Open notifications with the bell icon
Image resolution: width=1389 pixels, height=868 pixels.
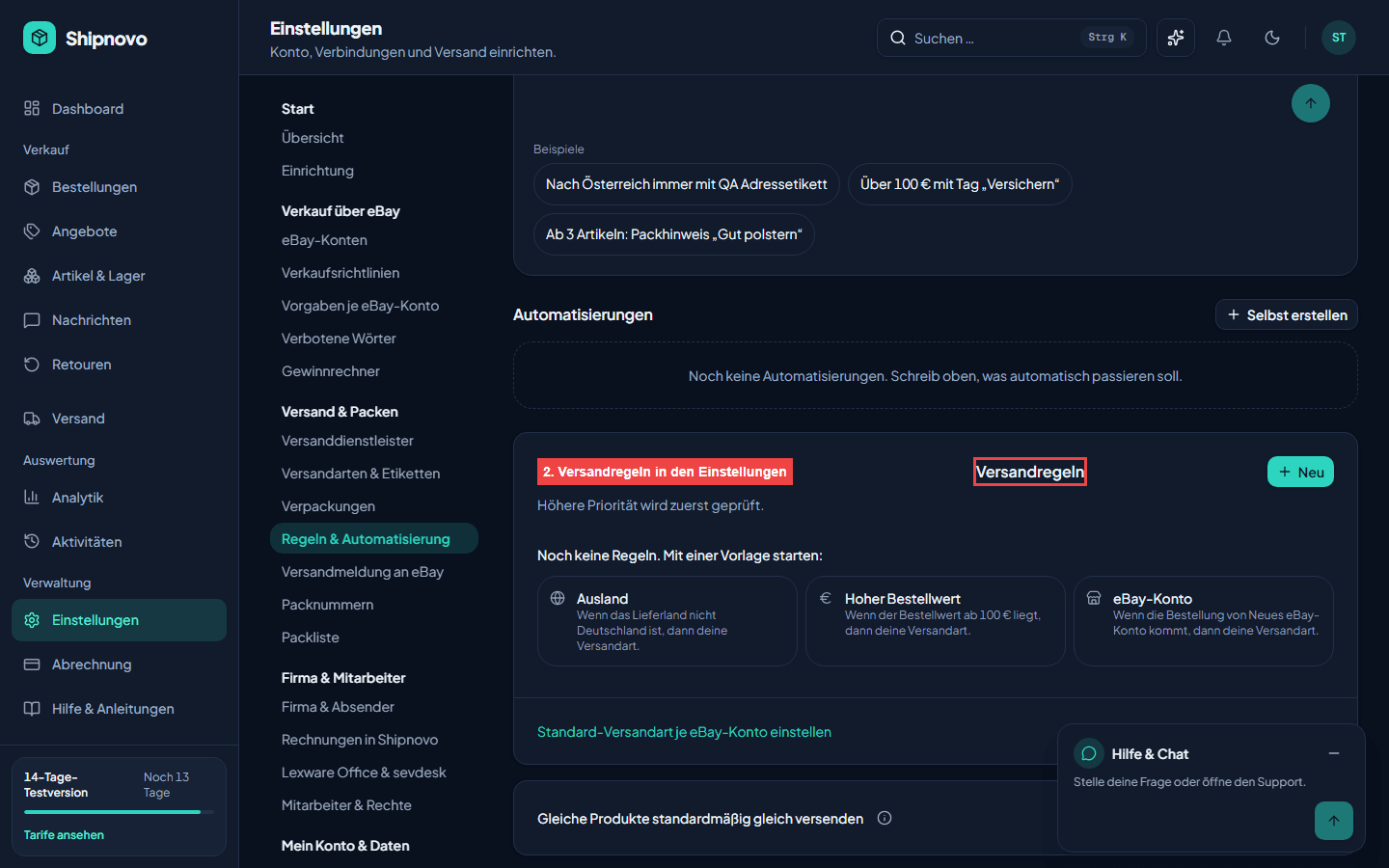pyautogui.click(x=1224, y=38)
